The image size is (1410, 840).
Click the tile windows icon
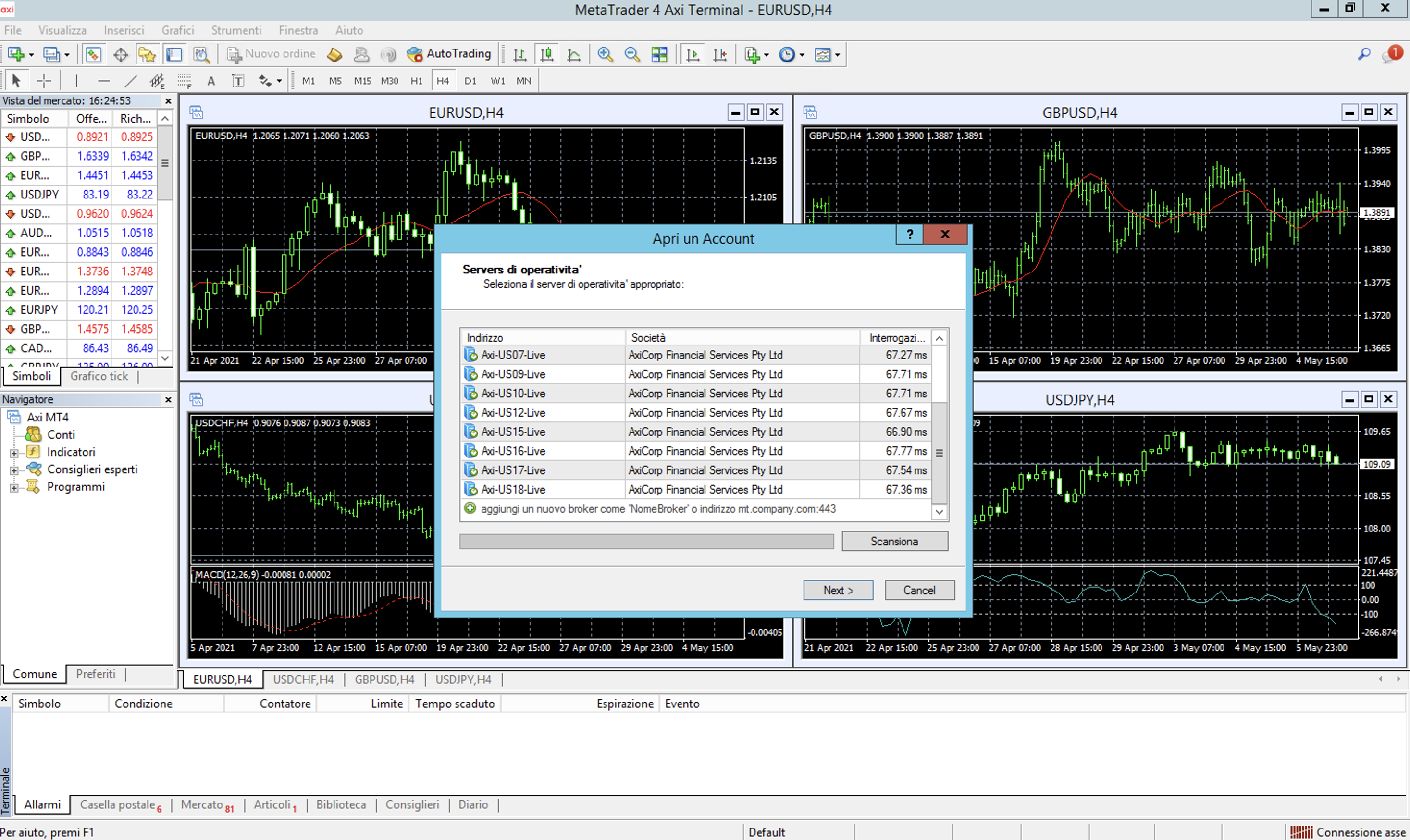tap(659, 54)
